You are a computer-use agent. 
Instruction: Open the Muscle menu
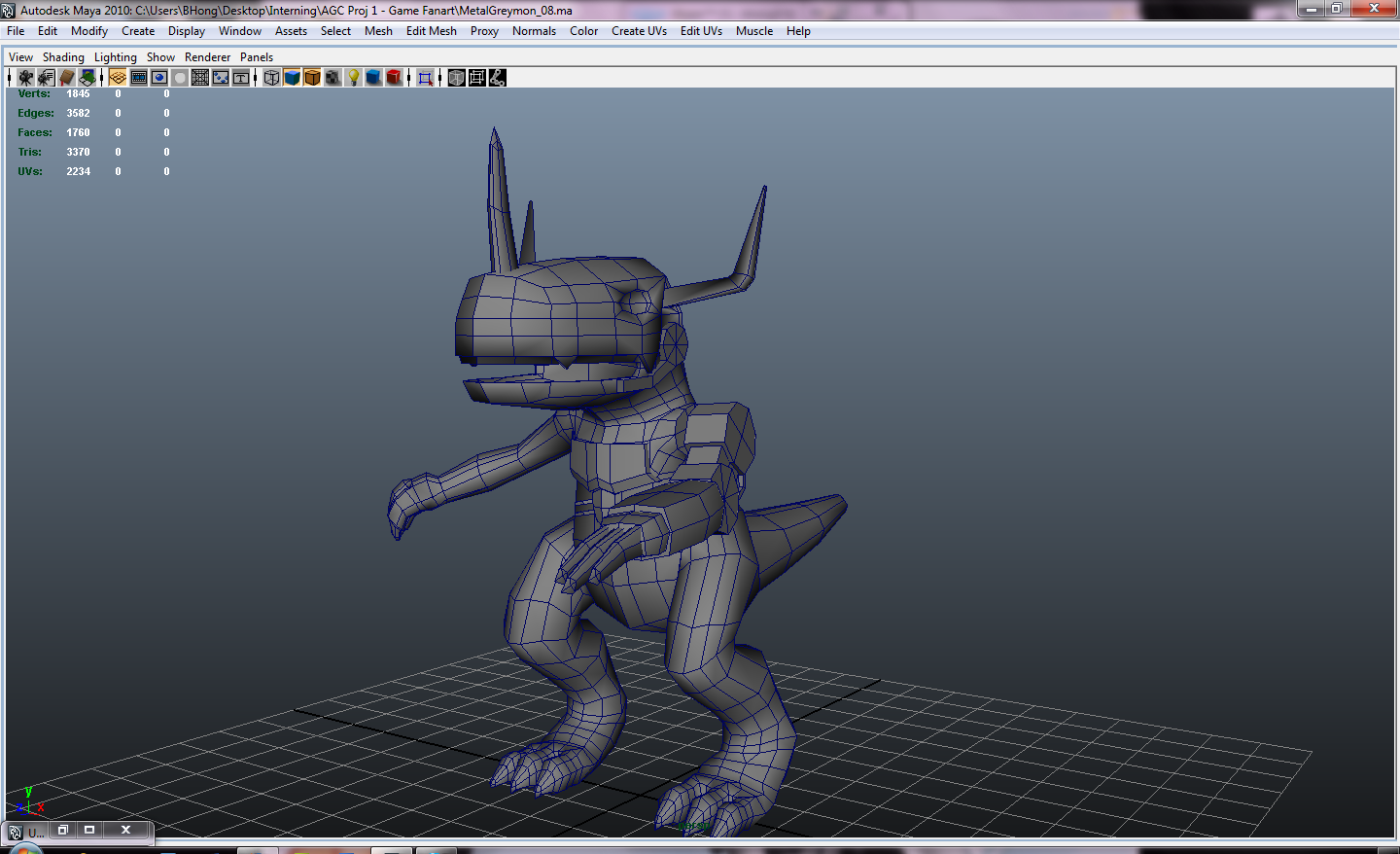click(754, 31)
